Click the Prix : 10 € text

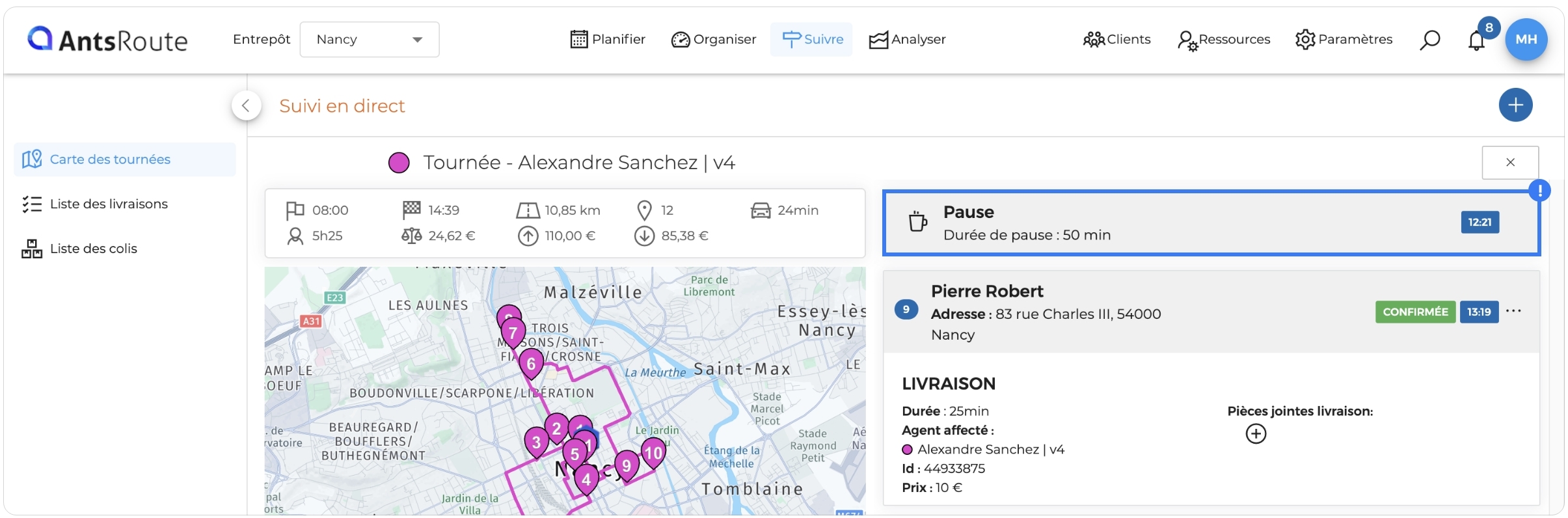(932, 487)
